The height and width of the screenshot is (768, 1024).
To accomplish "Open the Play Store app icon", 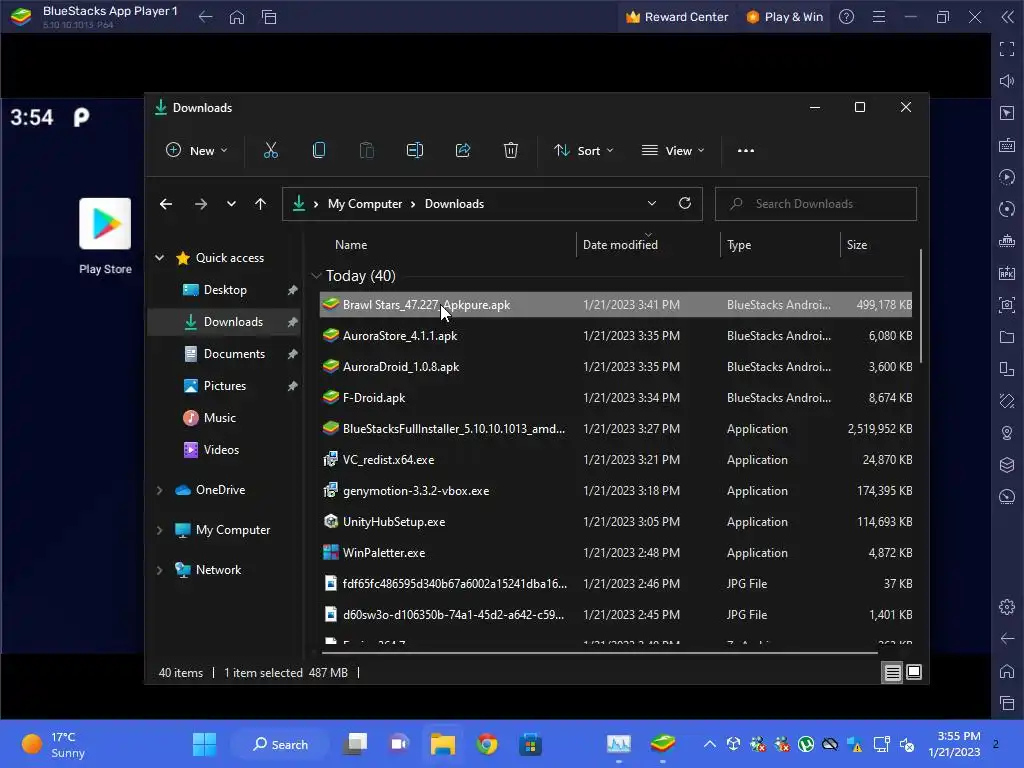I will (x=105, y=224).
